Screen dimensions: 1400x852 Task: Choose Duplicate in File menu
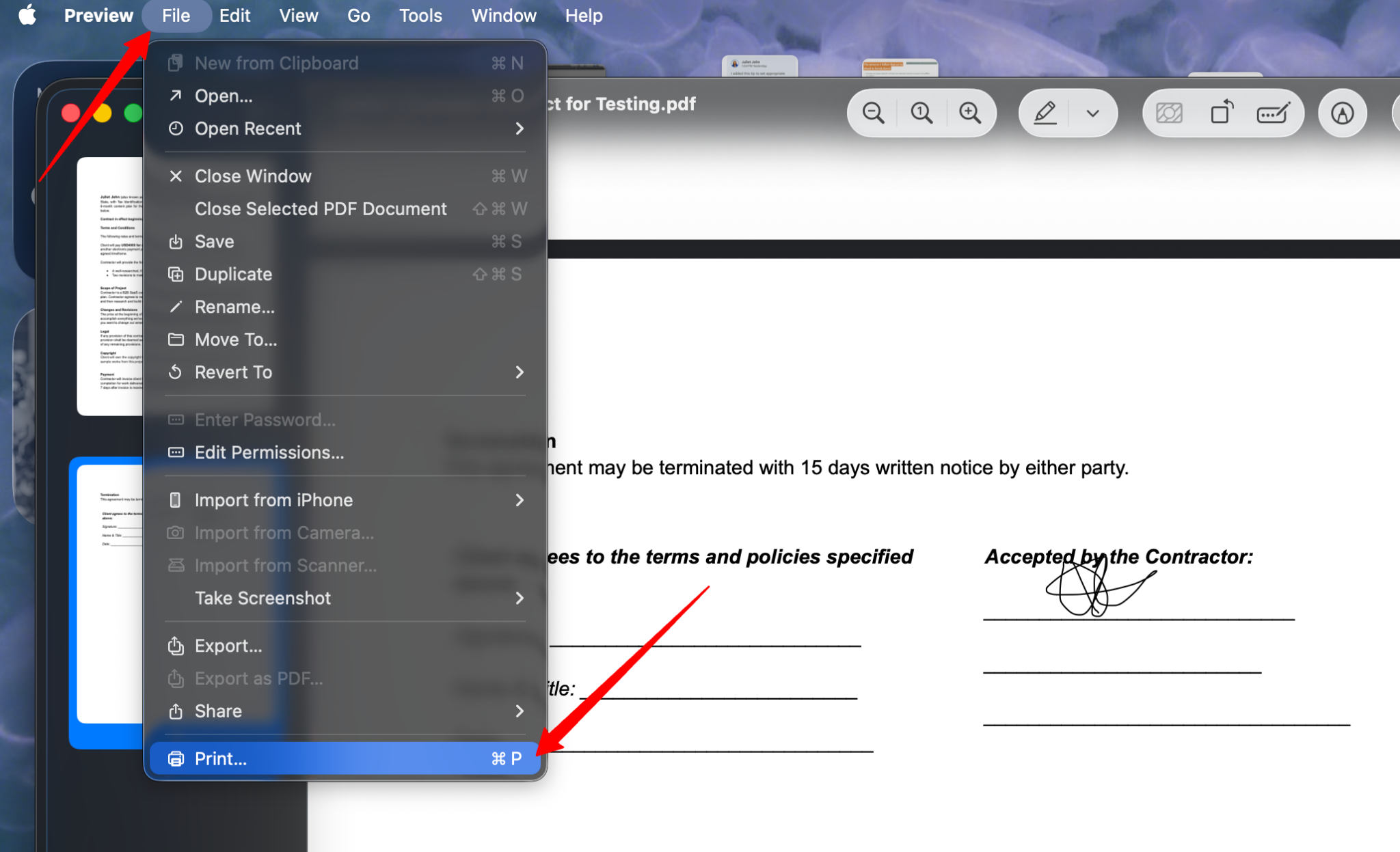tap(345, 275)
